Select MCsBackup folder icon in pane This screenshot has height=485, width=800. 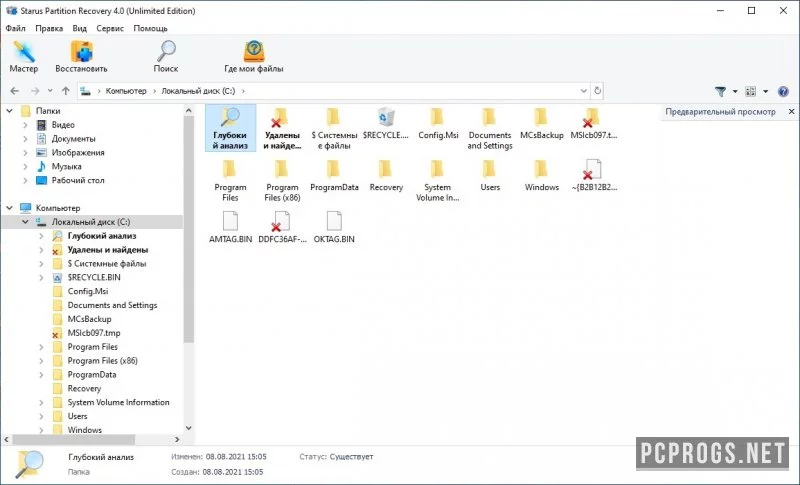click(x=541, y=123)
